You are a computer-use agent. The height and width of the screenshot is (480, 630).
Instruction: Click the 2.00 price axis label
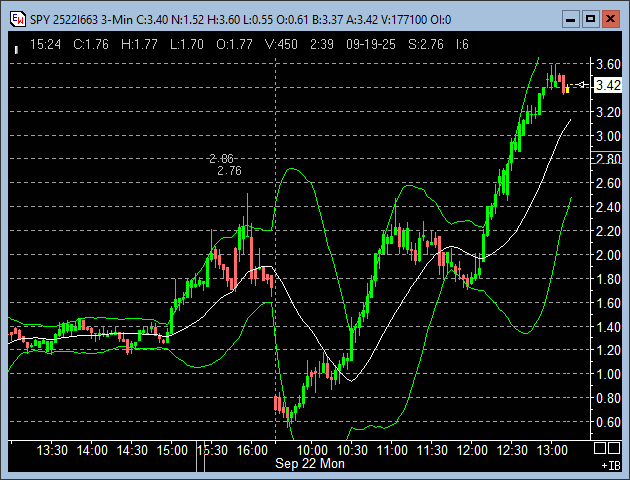coord(607,255)
